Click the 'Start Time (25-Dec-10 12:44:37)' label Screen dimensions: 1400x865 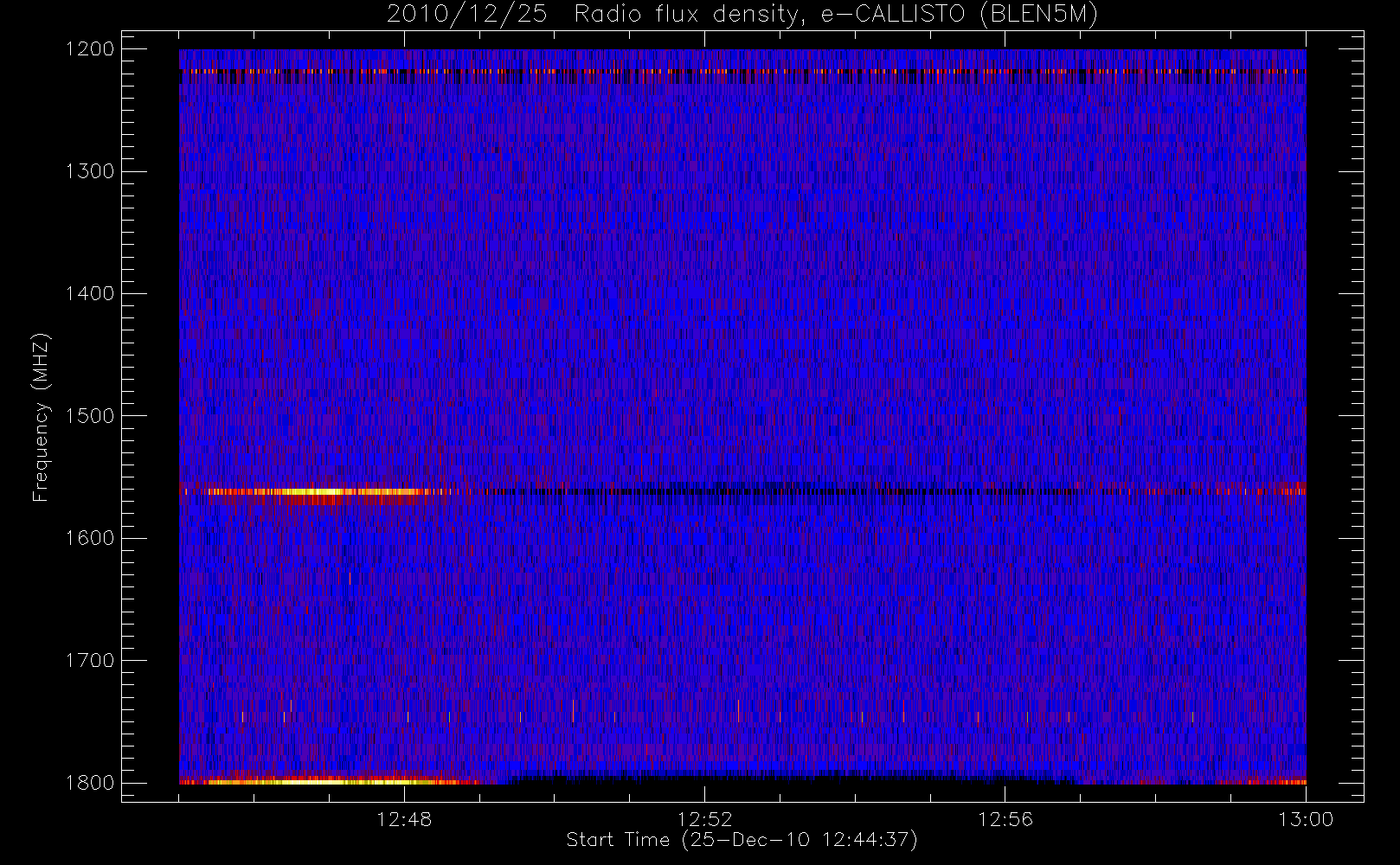pyautogui.click(x=742, y=840)
